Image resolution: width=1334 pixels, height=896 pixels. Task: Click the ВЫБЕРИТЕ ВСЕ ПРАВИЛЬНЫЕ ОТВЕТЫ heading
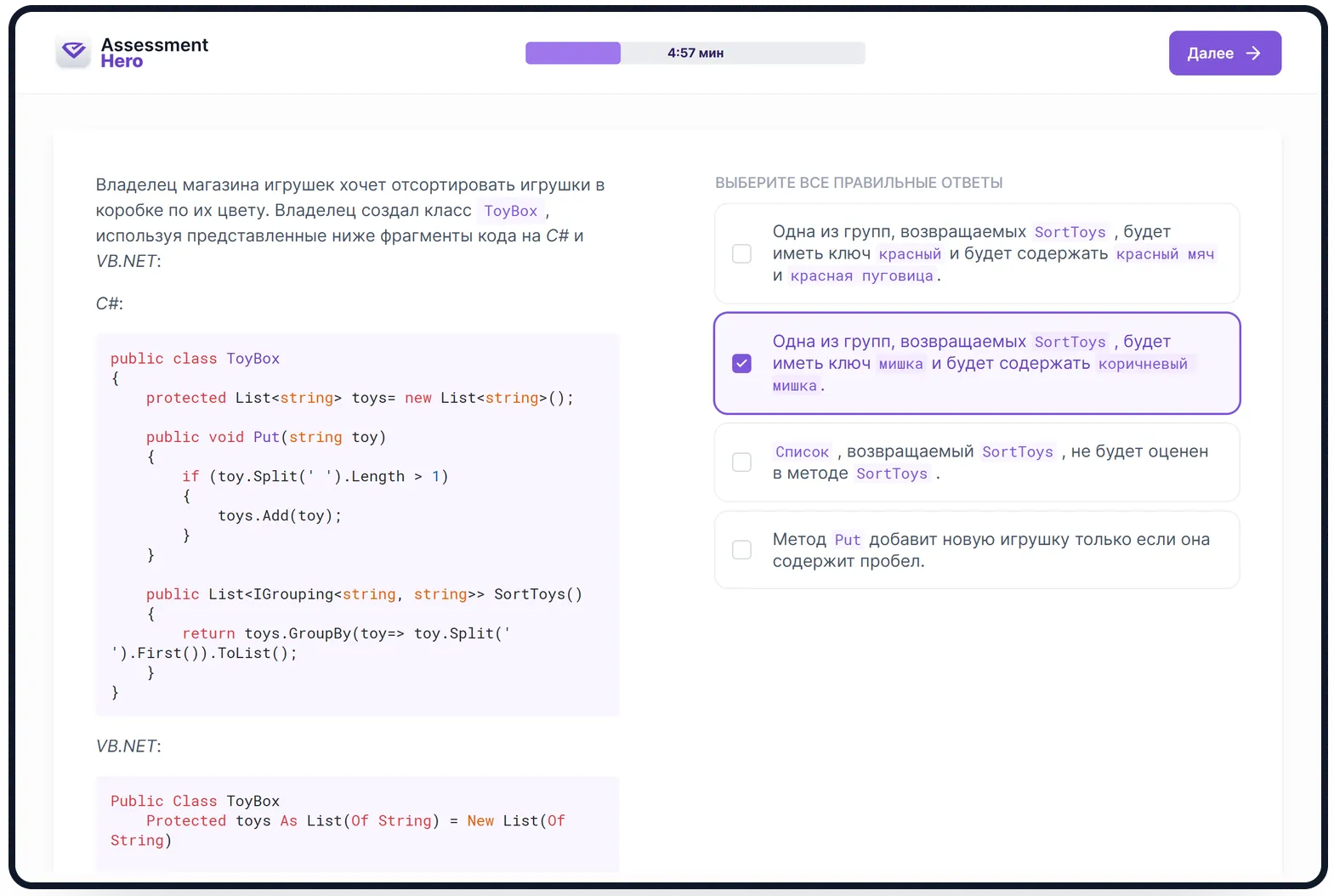859,183
